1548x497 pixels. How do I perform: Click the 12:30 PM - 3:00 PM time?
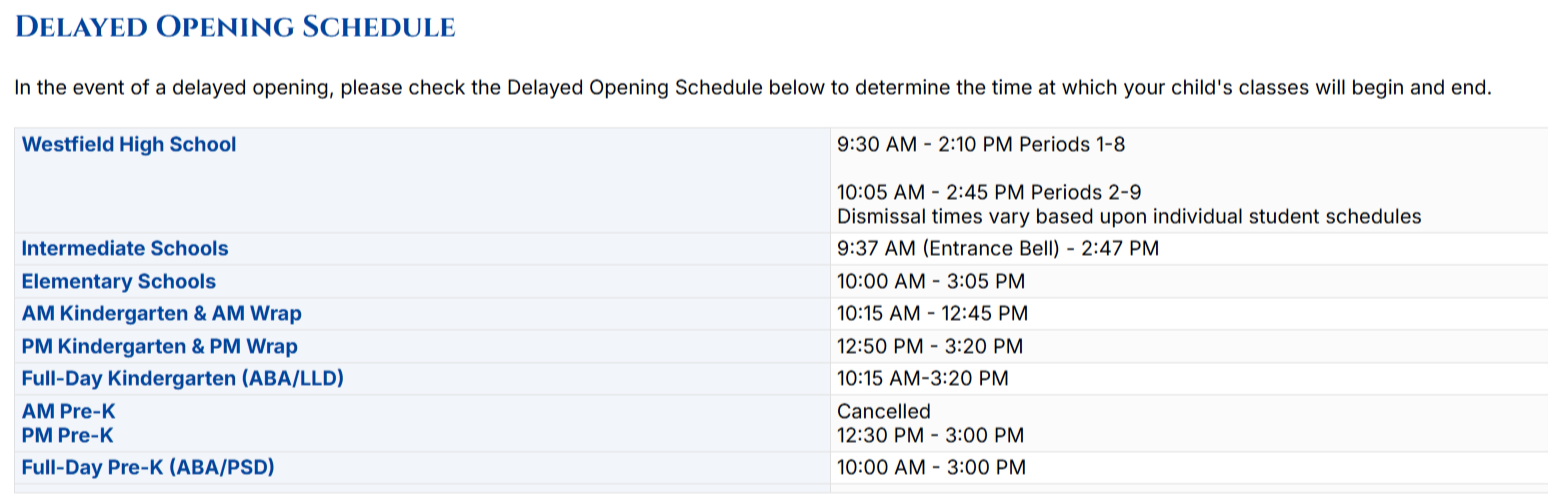coord(930,435)
